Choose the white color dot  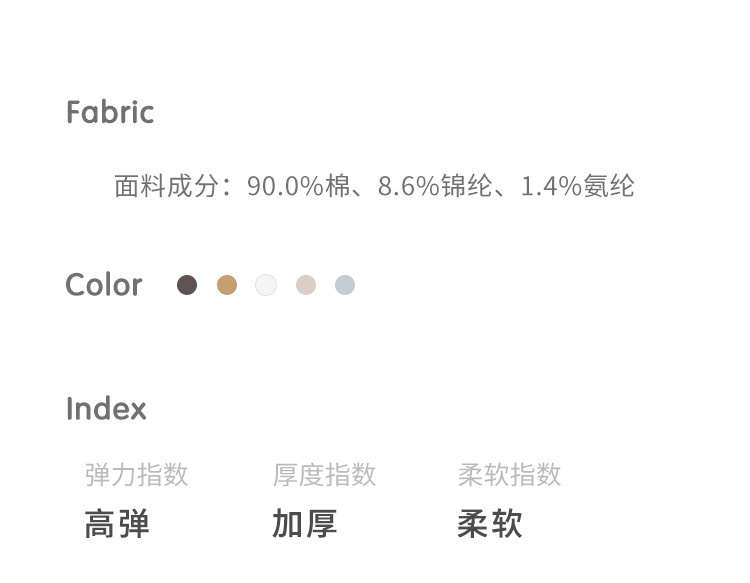tap(266, 285)
